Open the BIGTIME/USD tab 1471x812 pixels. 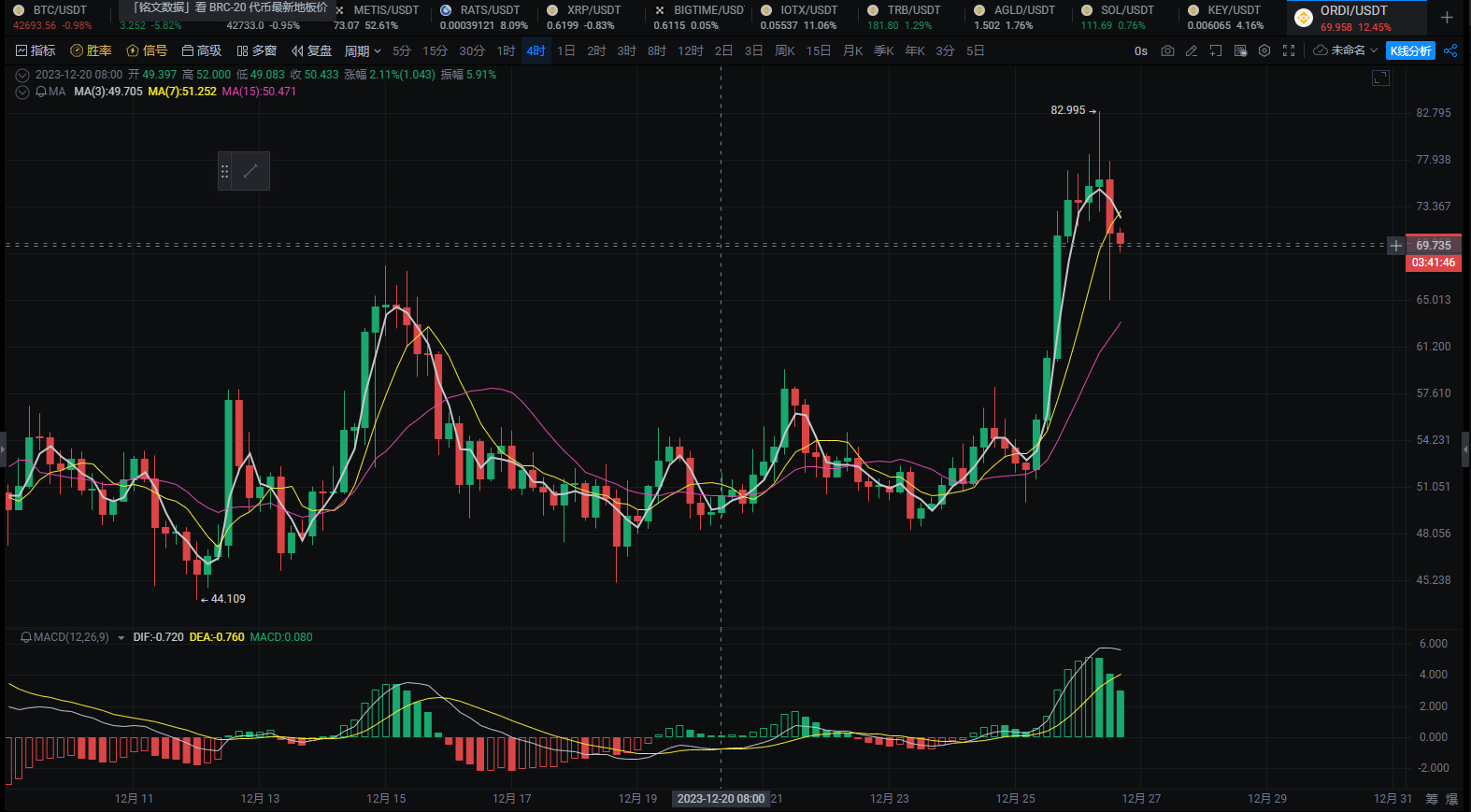(x=699, y=17)
